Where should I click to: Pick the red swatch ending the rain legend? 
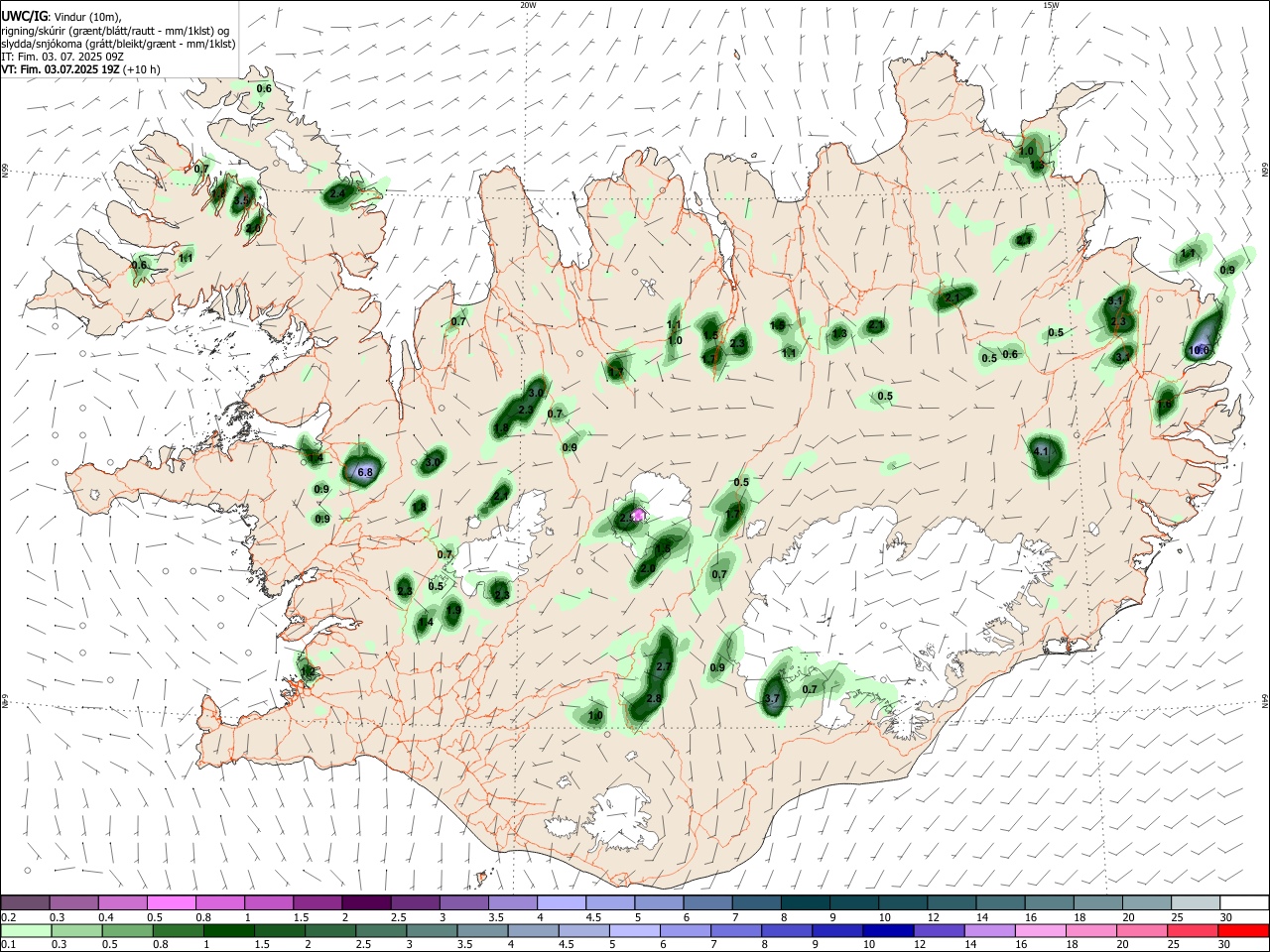point(1243,931)
